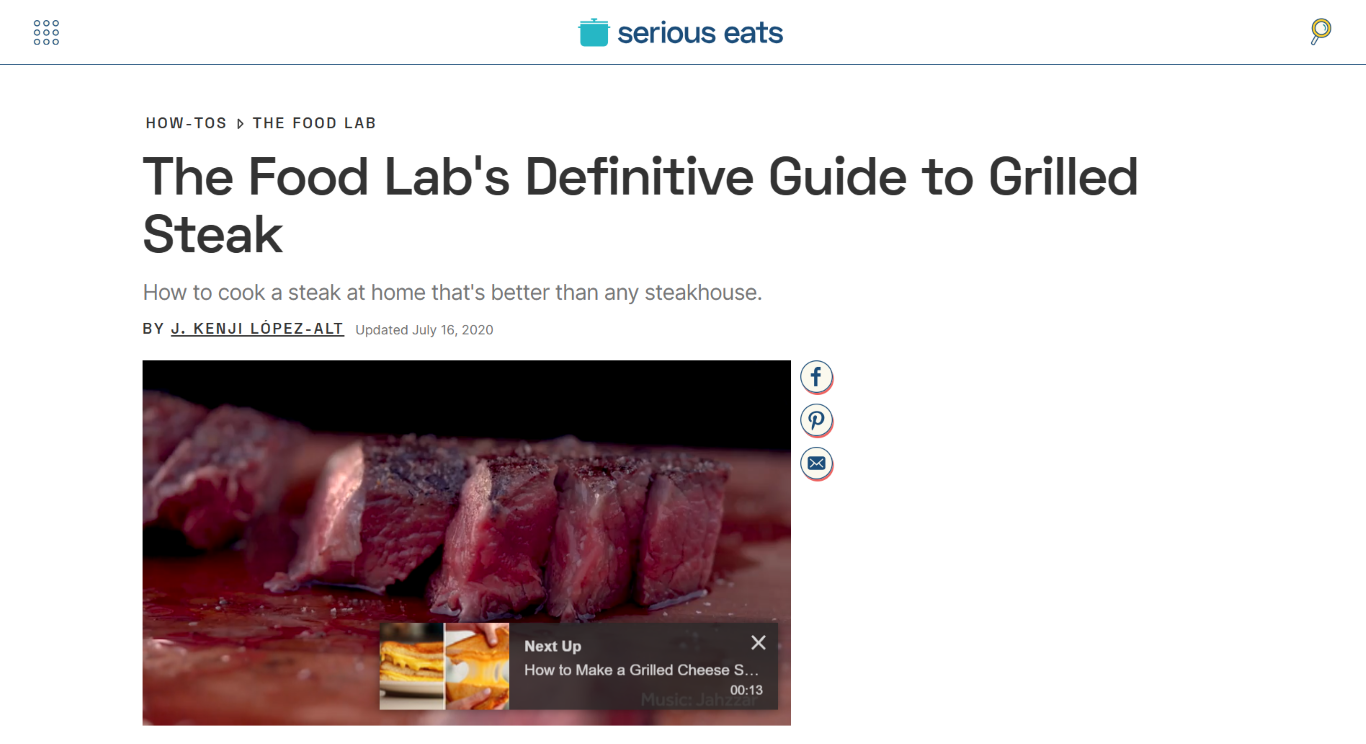
Task: Click the cheese-pull thumbnail in Next Up
Action: [x=477, y=666]
